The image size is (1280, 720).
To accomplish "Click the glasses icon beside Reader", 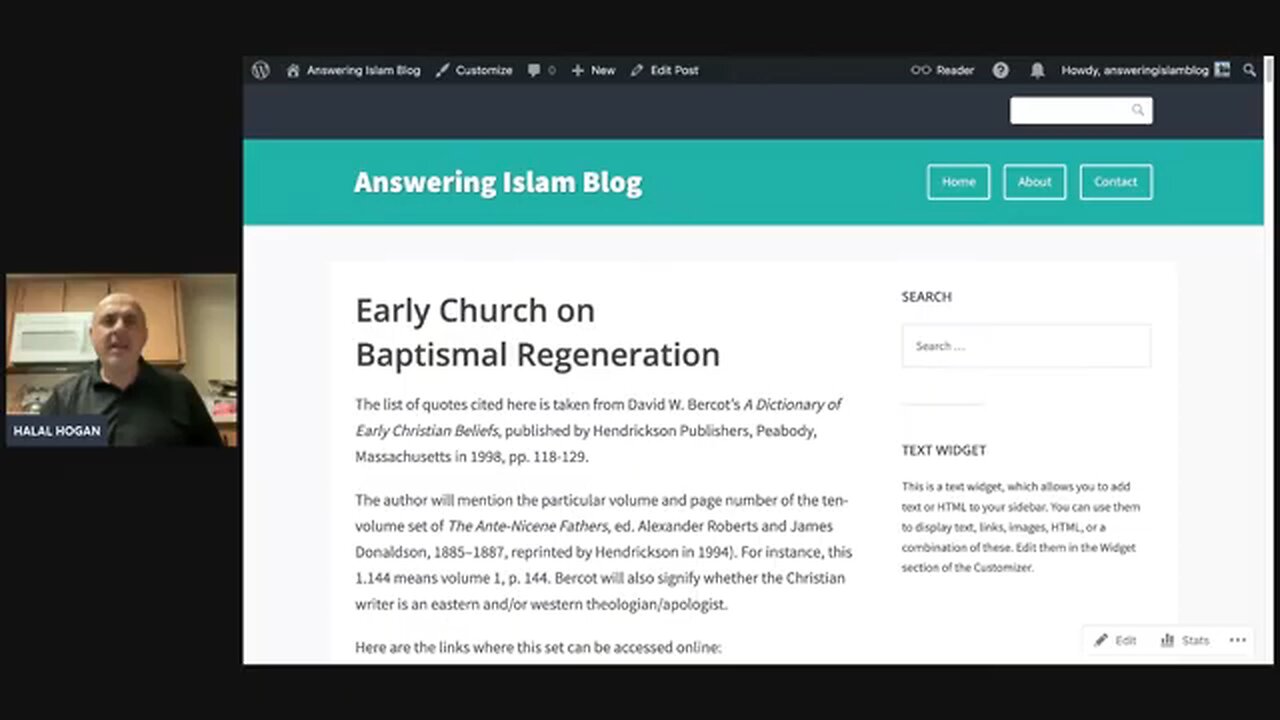I will (920, 70).
